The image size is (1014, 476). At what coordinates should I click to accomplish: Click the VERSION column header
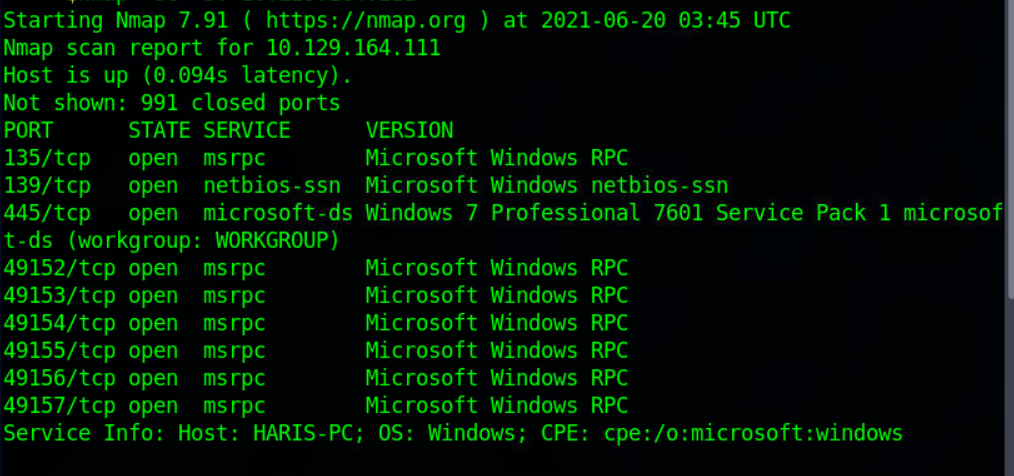(409, 131)
